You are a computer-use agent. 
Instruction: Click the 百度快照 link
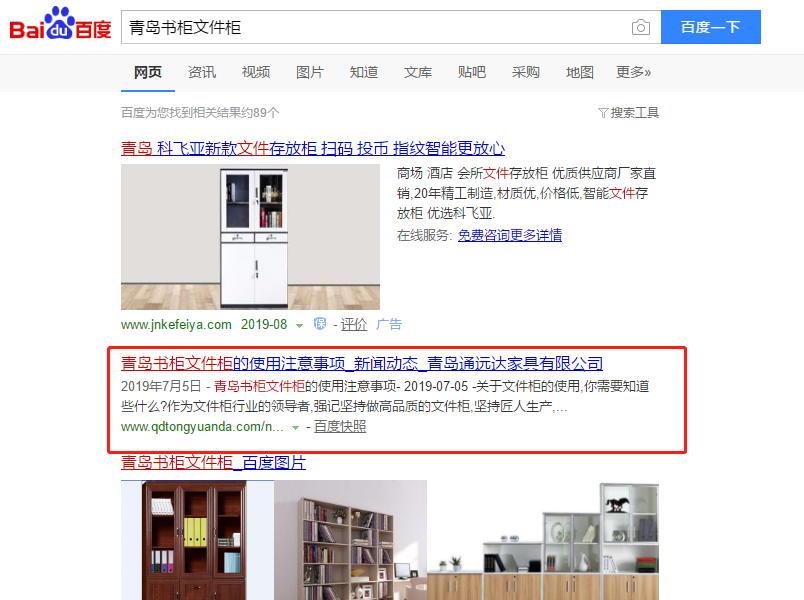(x=340, y=427)
